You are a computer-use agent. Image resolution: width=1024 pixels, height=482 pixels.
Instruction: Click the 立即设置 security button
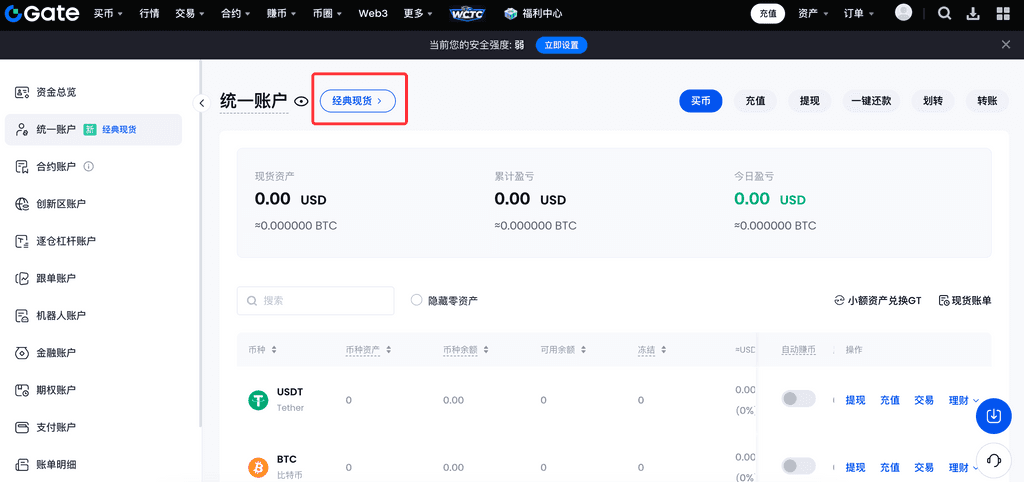[x=561, y=45]
